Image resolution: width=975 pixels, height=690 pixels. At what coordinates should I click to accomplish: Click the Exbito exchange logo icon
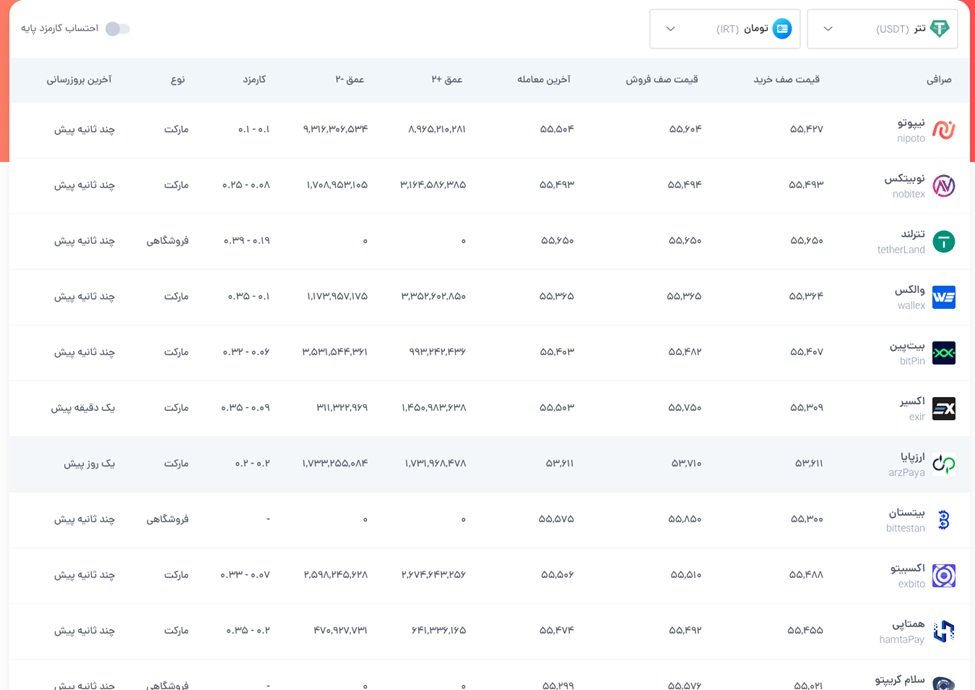point(943,575)
